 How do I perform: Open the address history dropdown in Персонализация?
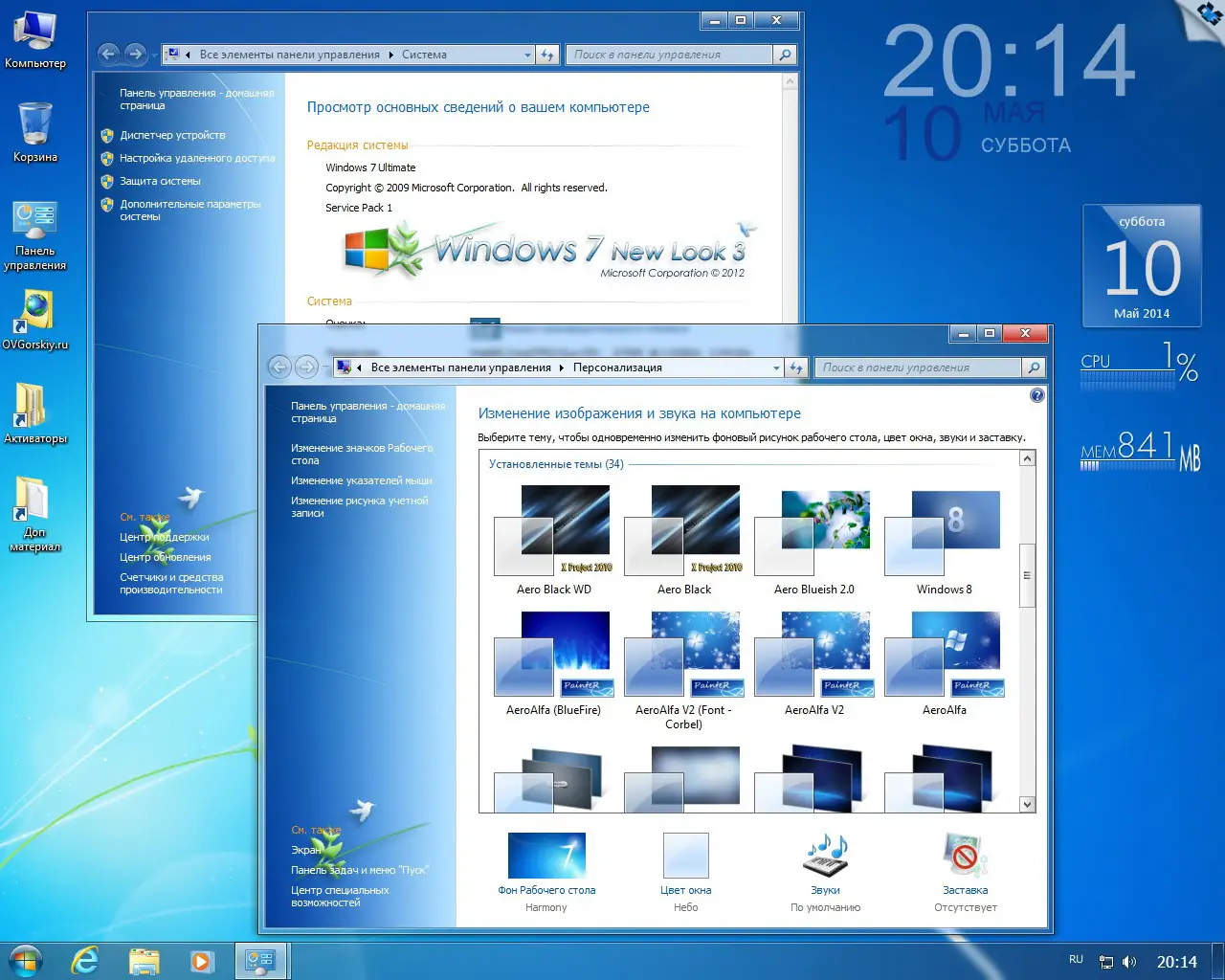776,367
